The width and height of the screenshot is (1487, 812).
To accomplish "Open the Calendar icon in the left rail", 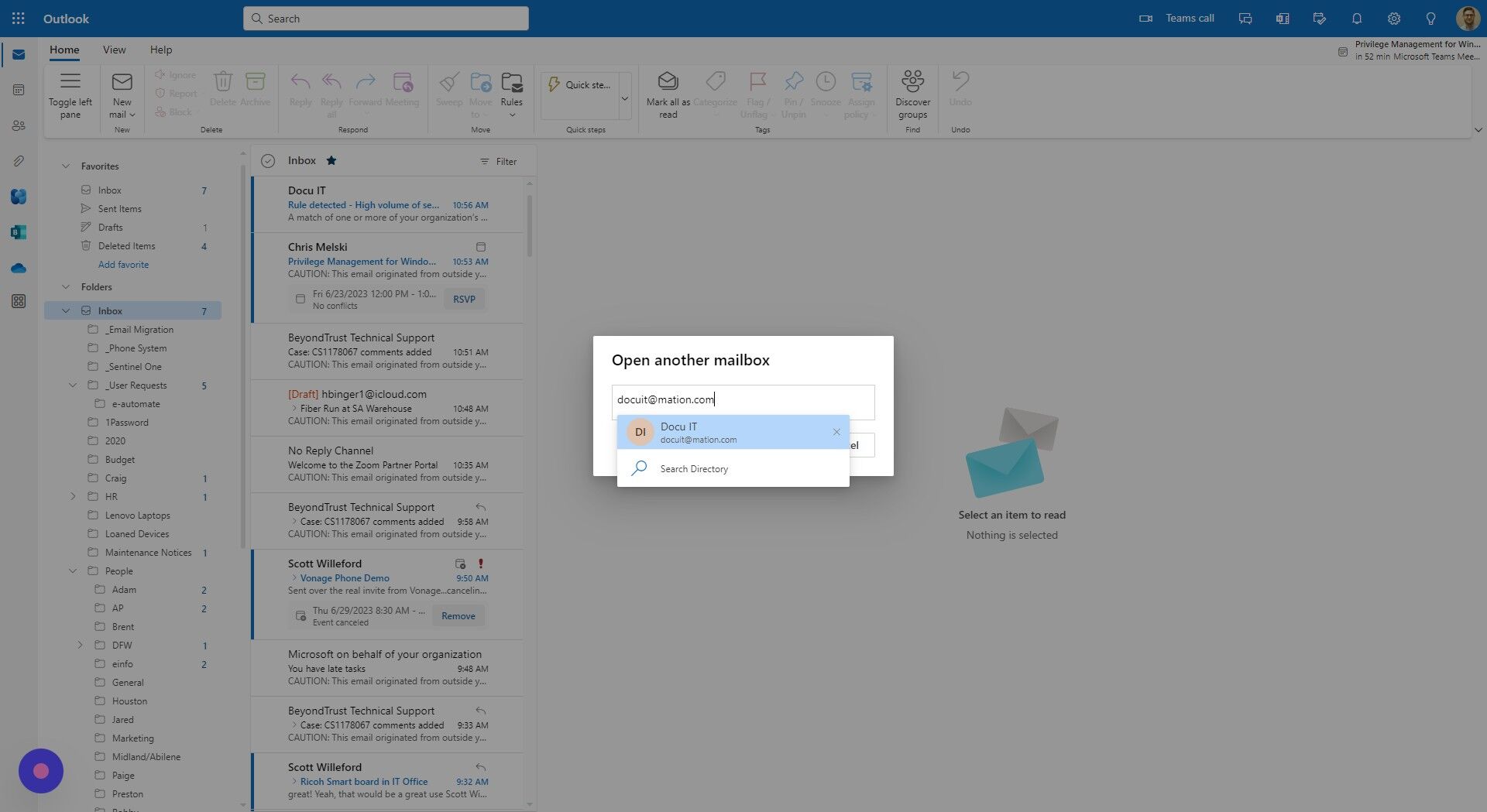I will tap(18, 90).
